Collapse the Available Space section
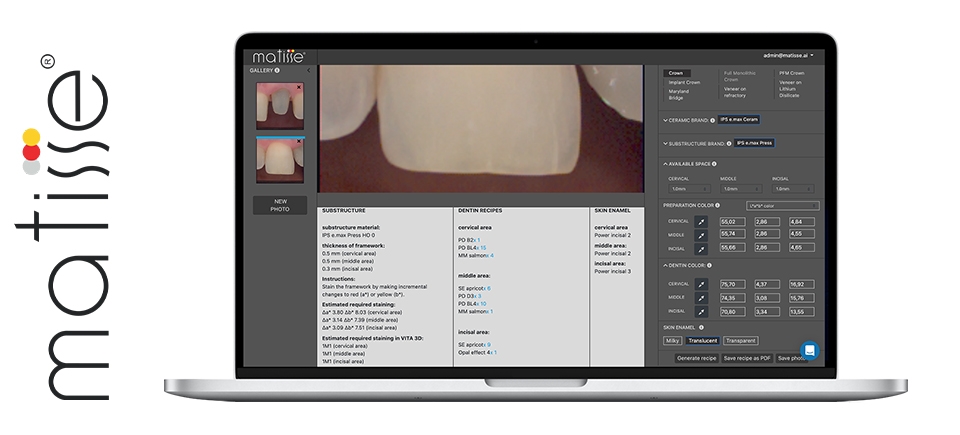Screen dimensions: 960x435 pyautogui.click(x=666, y=164)
